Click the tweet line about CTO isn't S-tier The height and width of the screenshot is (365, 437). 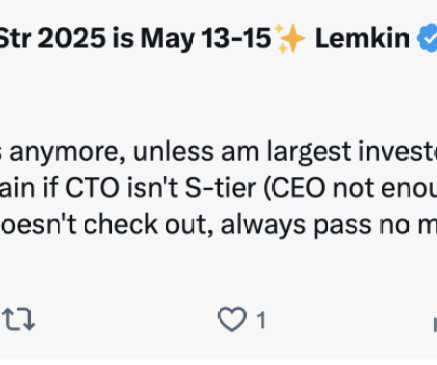pyautogui.click(x=218, y=189)
